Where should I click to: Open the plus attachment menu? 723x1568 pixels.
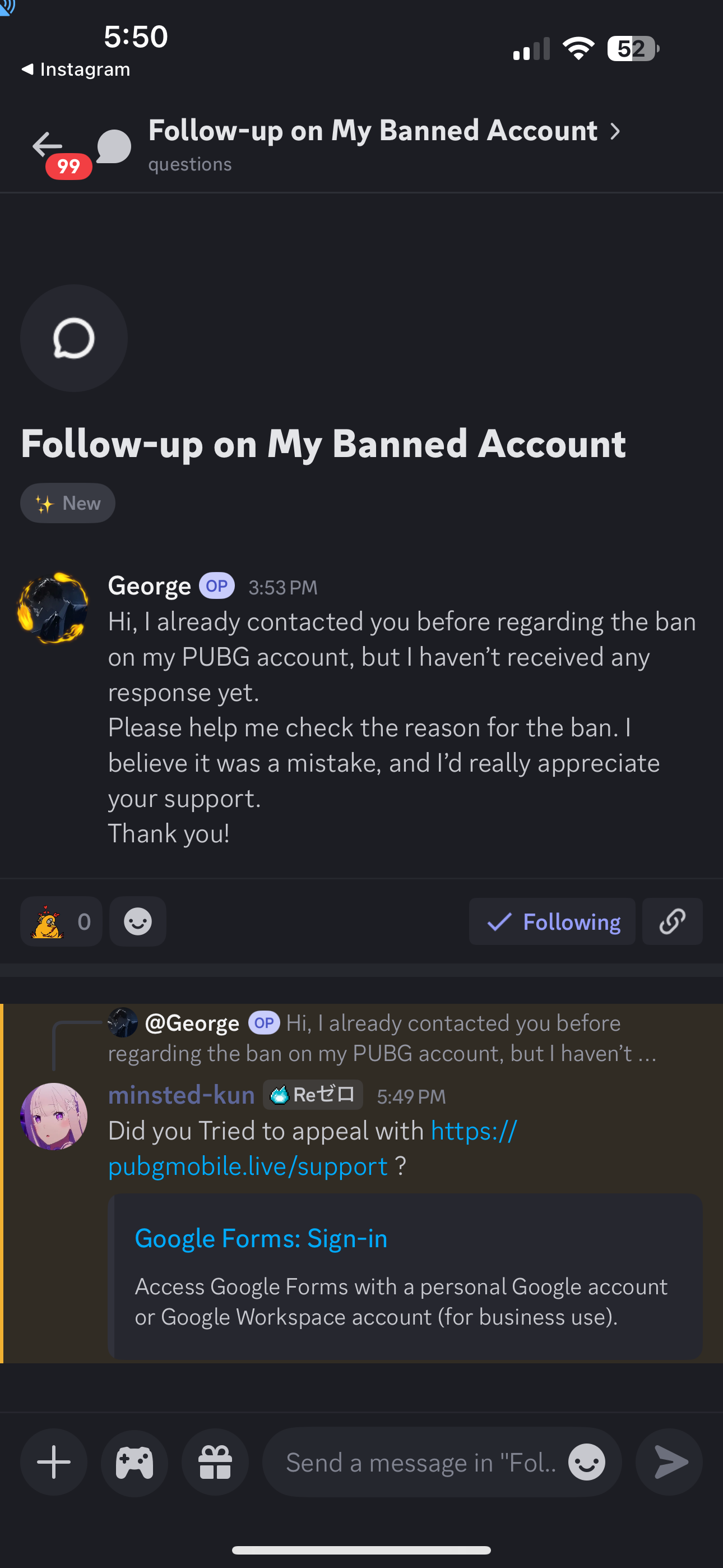click(x=54, y=1461)
